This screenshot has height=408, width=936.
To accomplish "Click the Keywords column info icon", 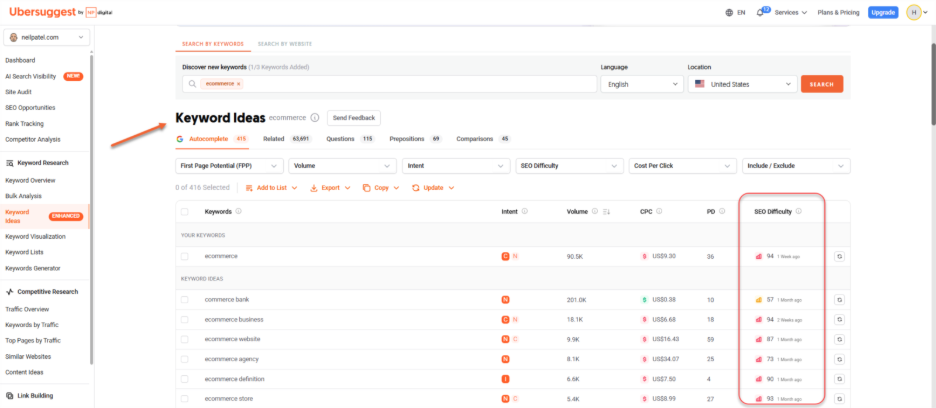I will tap(238, 211).
